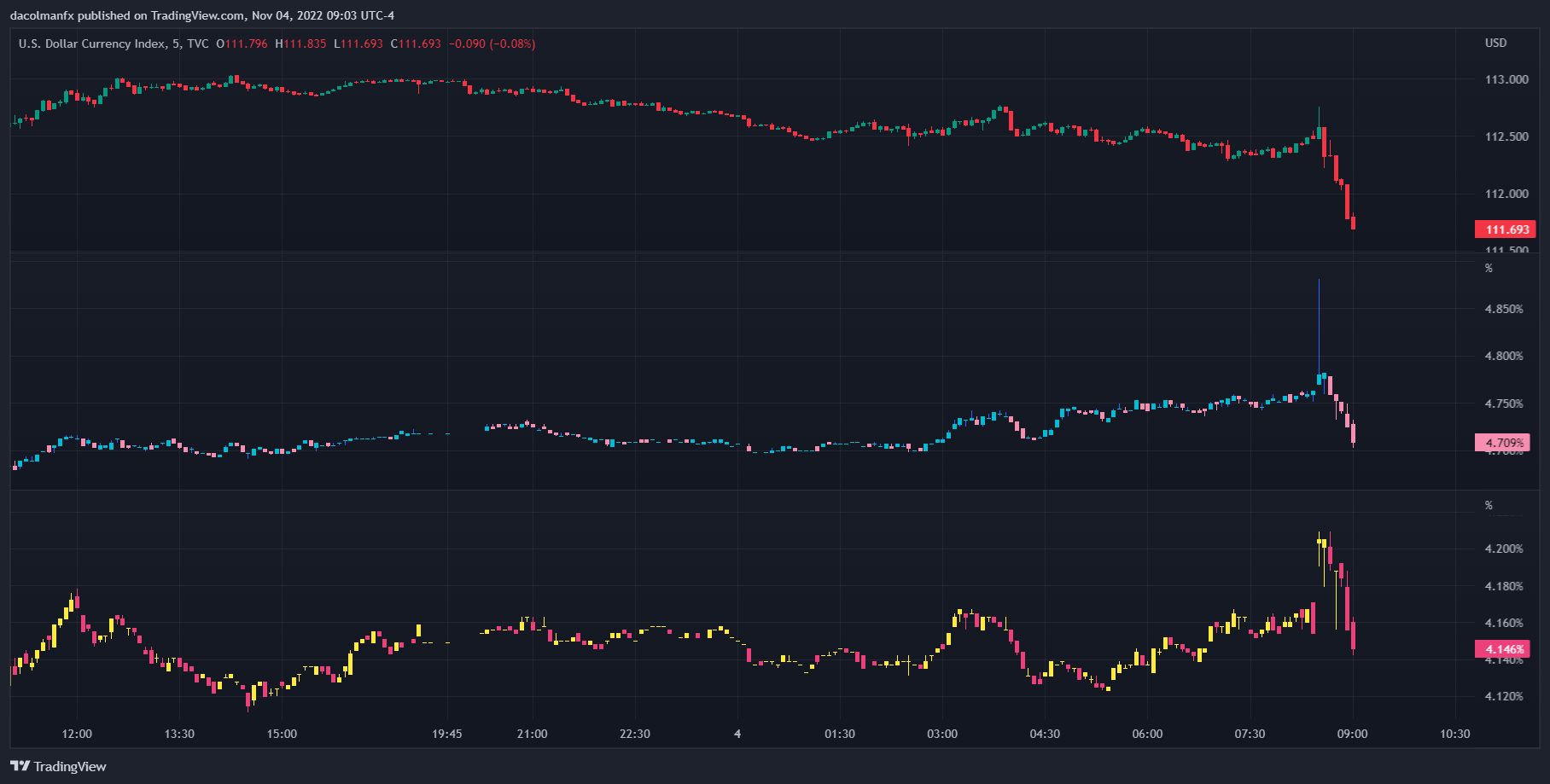Click the 09:00 time axis marker
This screenshot has height=784, width=1550.
pyautogui.click(x=1352, y=734)
